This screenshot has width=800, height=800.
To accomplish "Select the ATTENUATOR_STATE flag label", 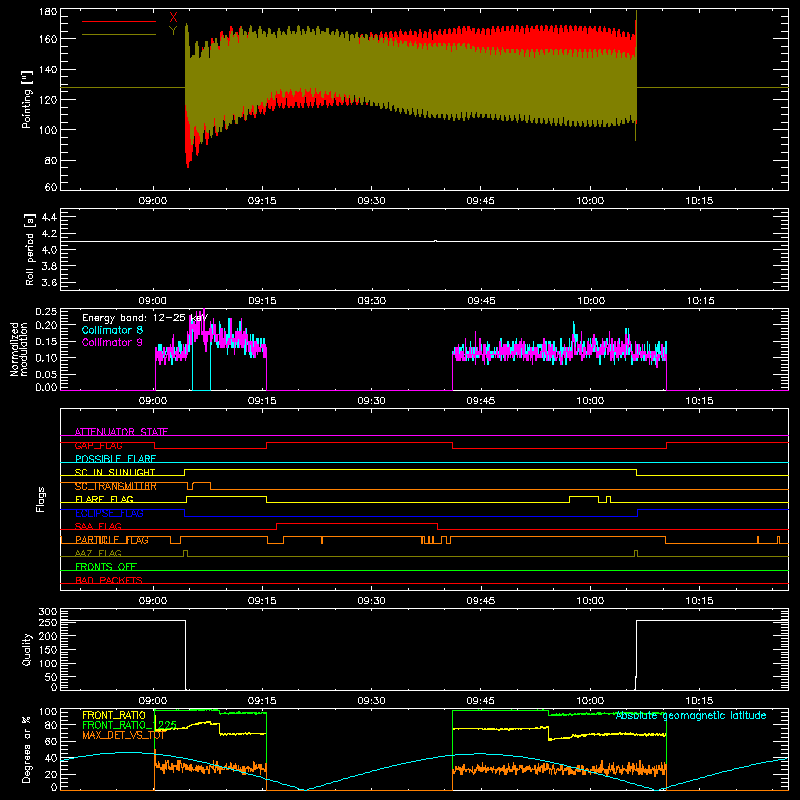I will 121,432.
